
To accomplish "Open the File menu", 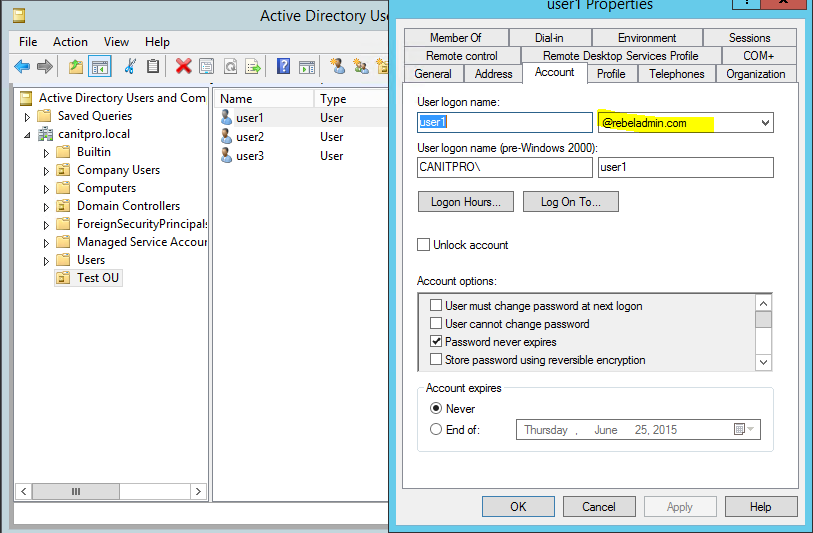I will point(28,41).
